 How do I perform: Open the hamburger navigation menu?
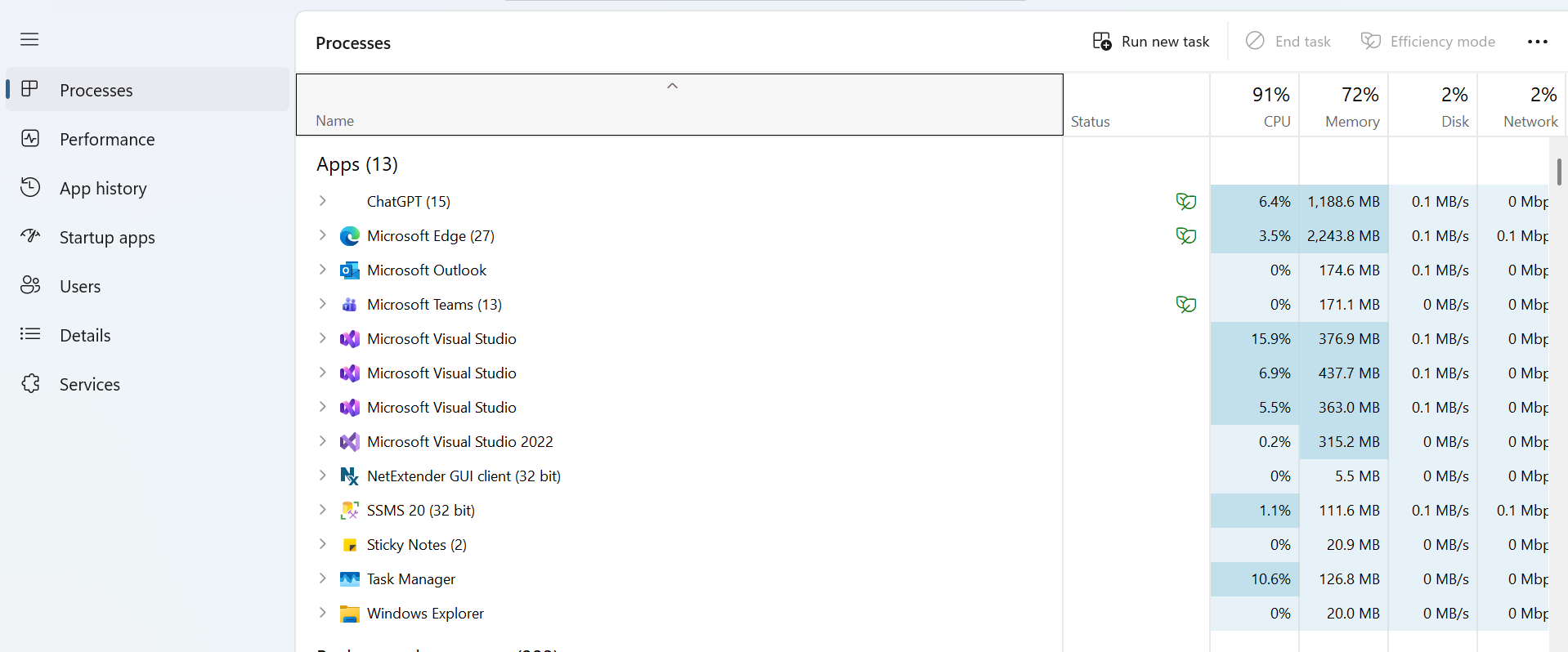(x=29, y=39)
